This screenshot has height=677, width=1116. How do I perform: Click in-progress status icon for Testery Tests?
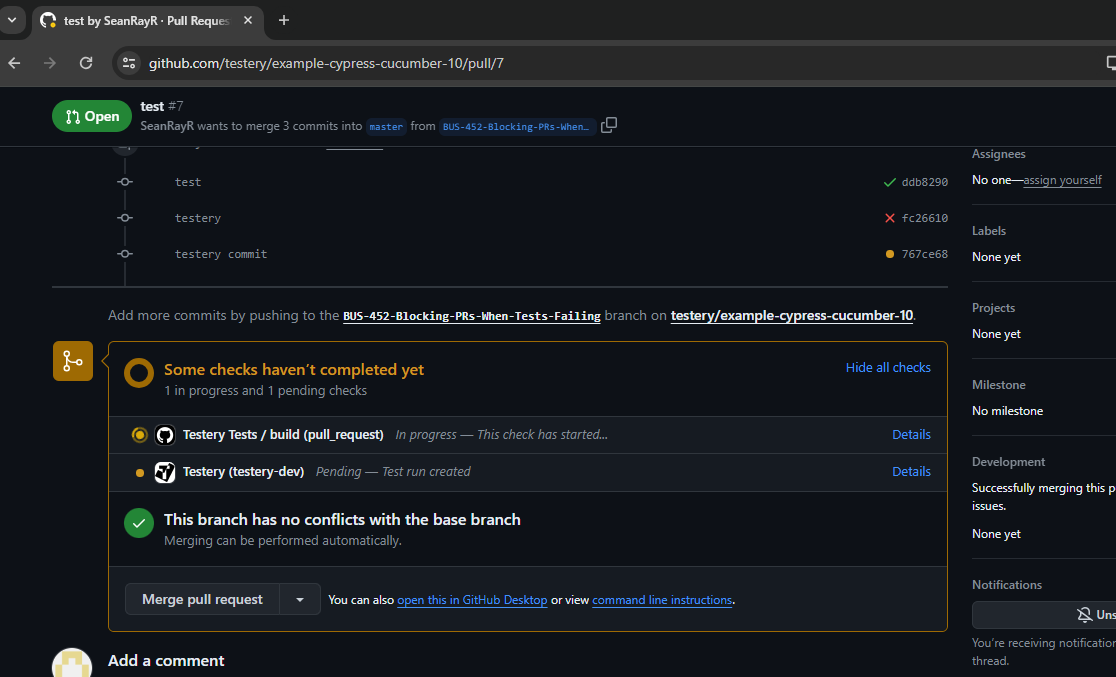[x=140, y=435]
